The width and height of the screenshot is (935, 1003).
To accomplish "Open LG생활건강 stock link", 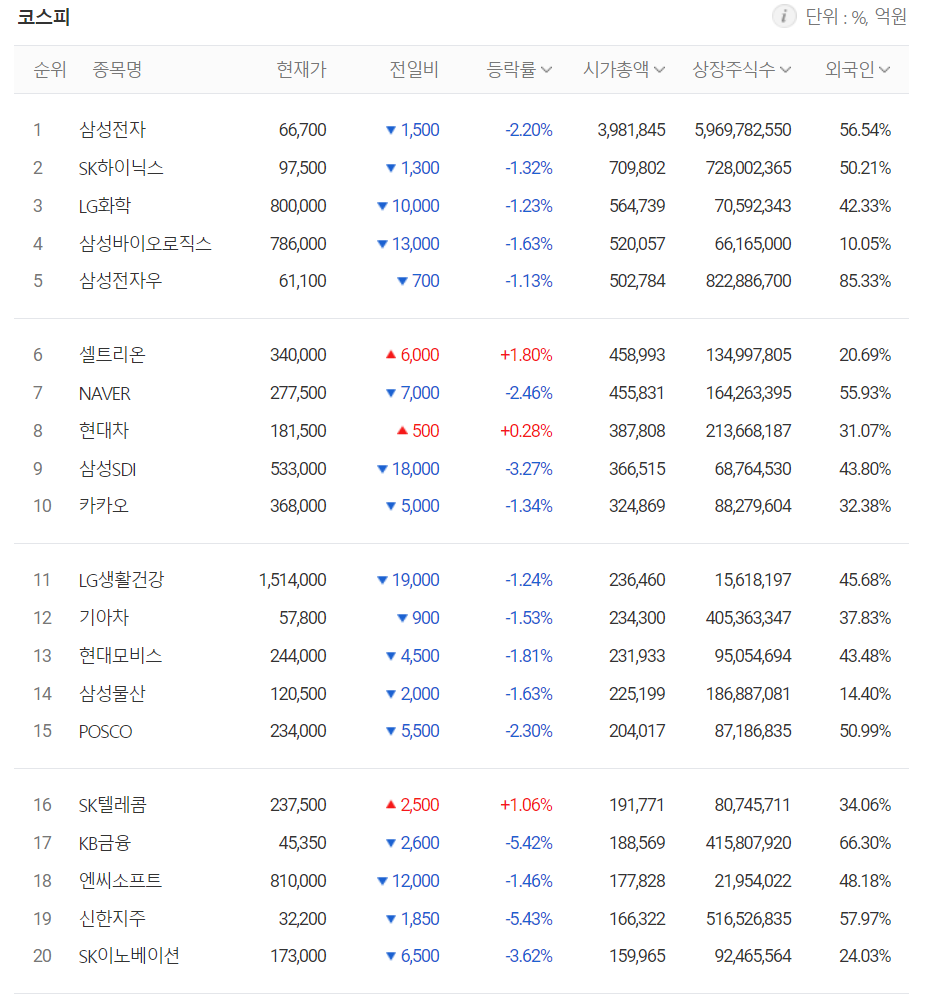I will (x=122, y=580).
